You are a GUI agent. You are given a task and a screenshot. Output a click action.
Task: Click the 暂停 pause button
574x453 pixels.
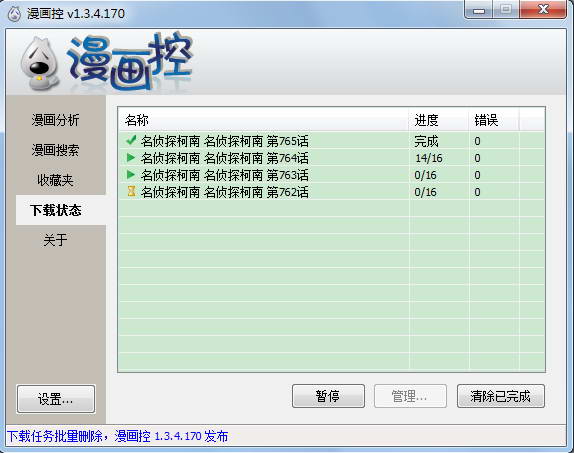tap(328, 396)
